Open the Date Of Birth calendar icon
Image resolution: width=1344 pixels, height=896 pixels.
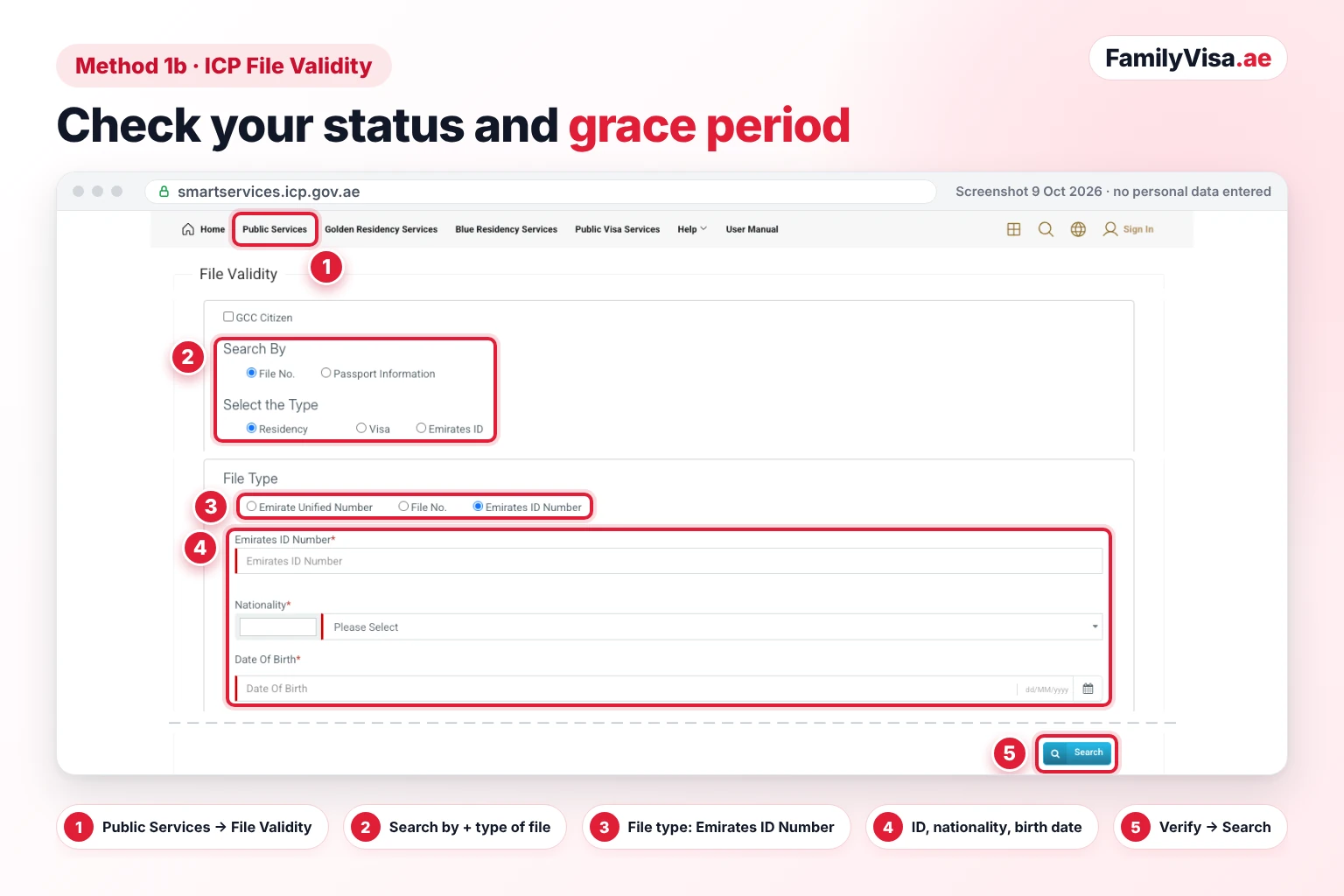click(x=1088, y=689)
